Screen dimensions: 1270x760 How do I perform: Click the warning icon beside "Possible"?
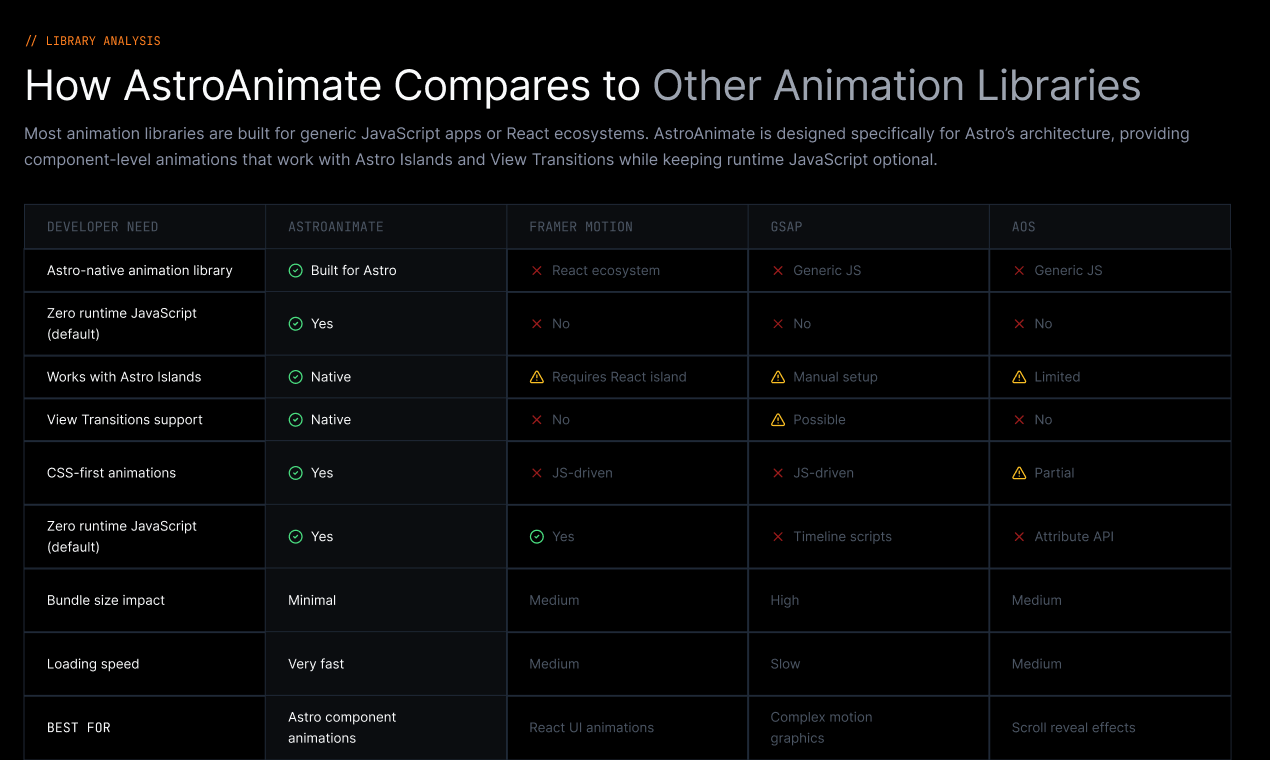click(x=778, y=420)
